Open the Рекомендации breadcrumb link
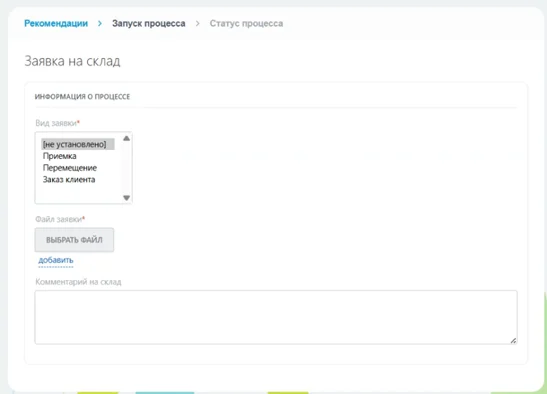547x394 pixels. coord(56,23)
